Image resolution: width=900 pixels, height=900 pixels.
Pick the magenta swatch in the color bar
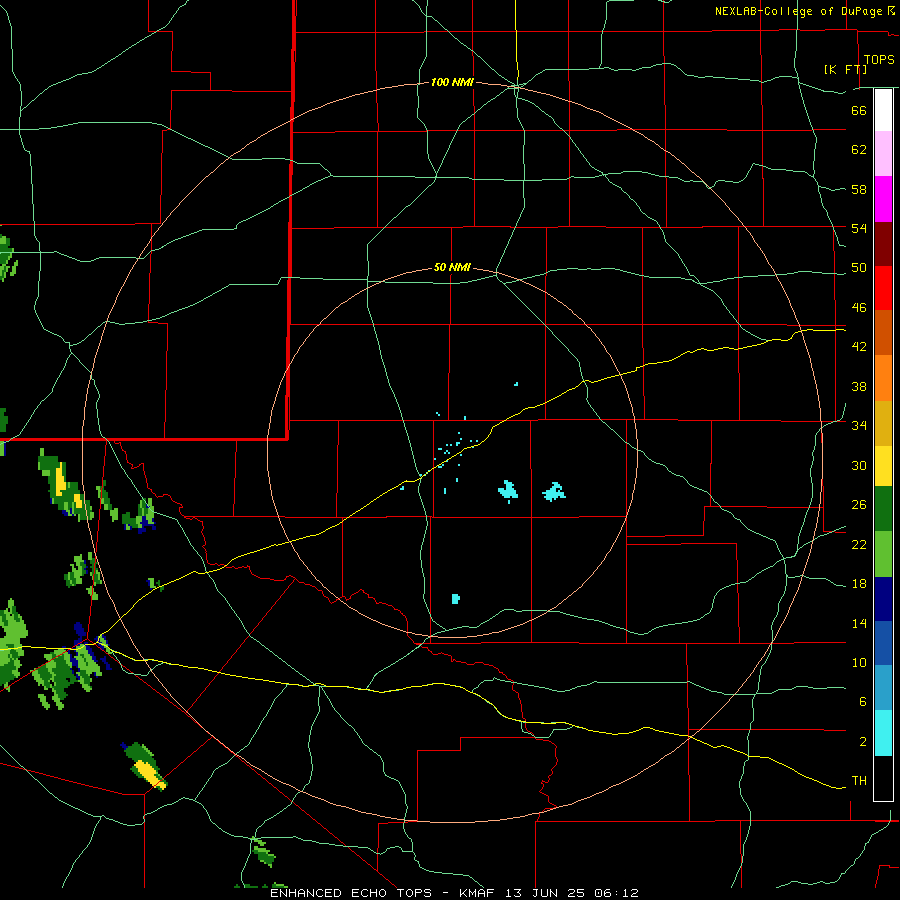[883, 199]
